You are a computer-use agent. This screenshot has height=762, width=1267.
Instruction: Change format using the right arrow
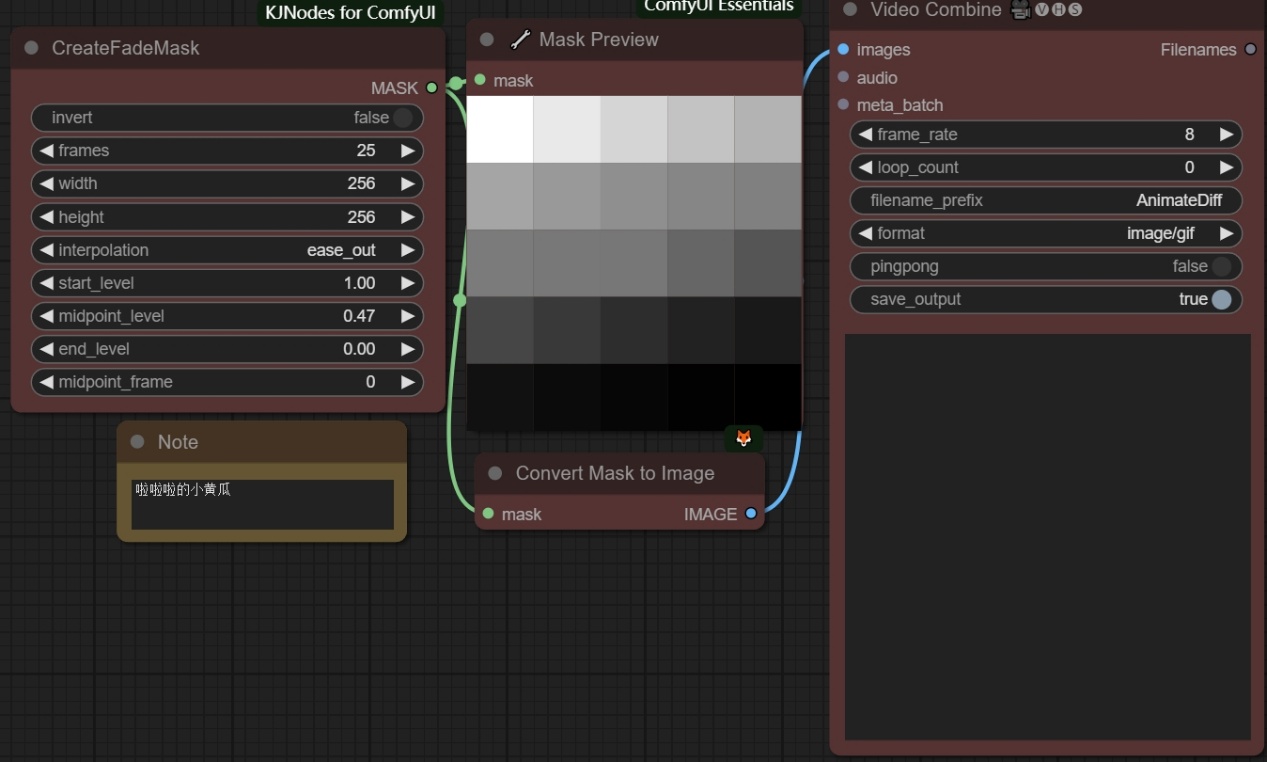click(1226, 233)
